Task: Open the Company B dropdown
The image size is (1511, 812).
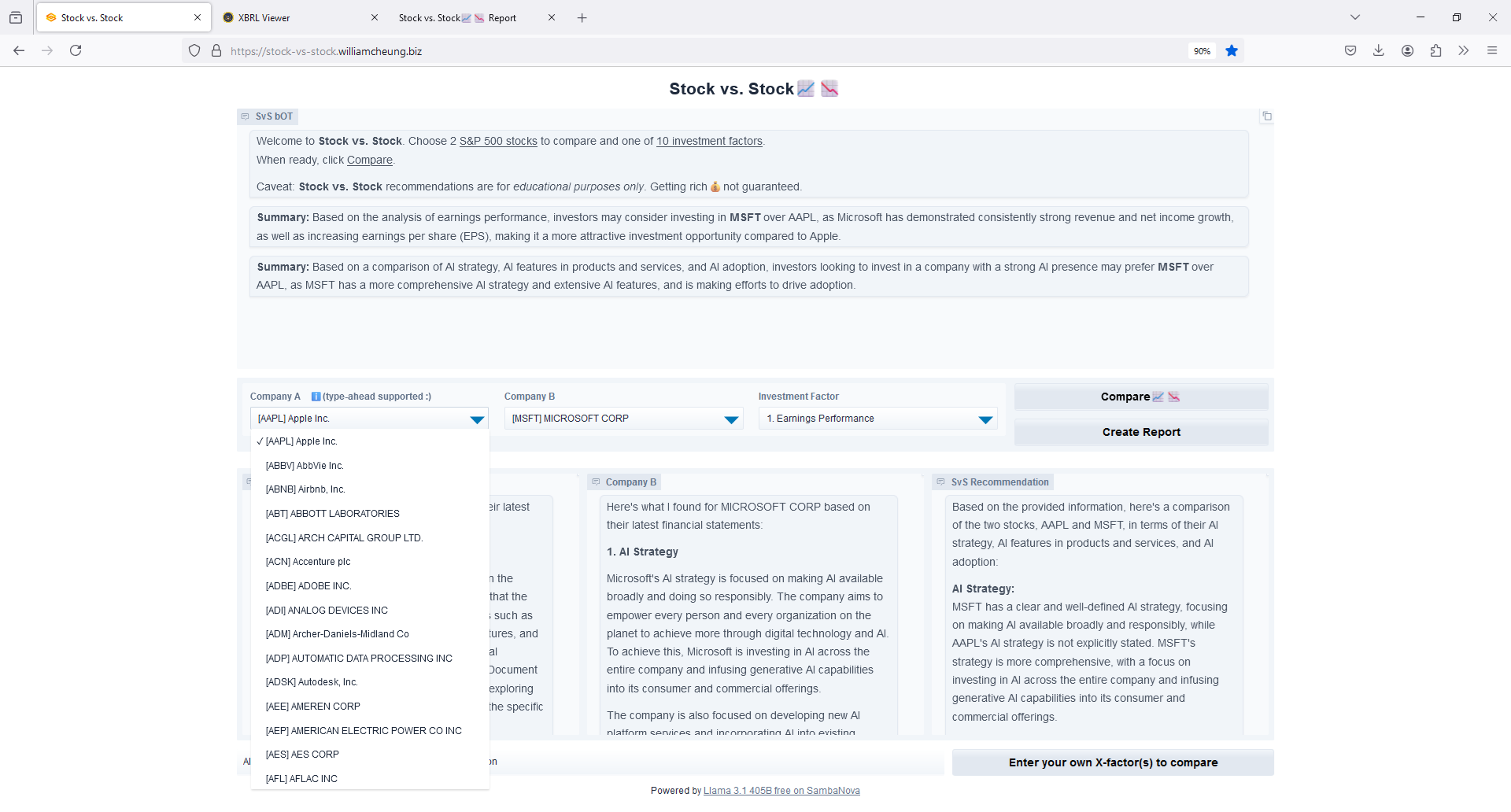Action: click(x=623, y=419)
